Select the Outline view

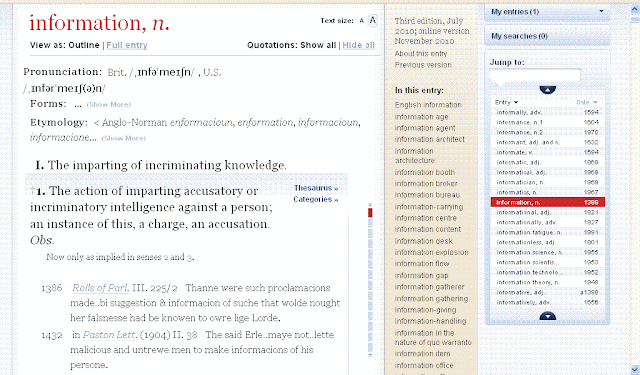(x=84, y=45)
